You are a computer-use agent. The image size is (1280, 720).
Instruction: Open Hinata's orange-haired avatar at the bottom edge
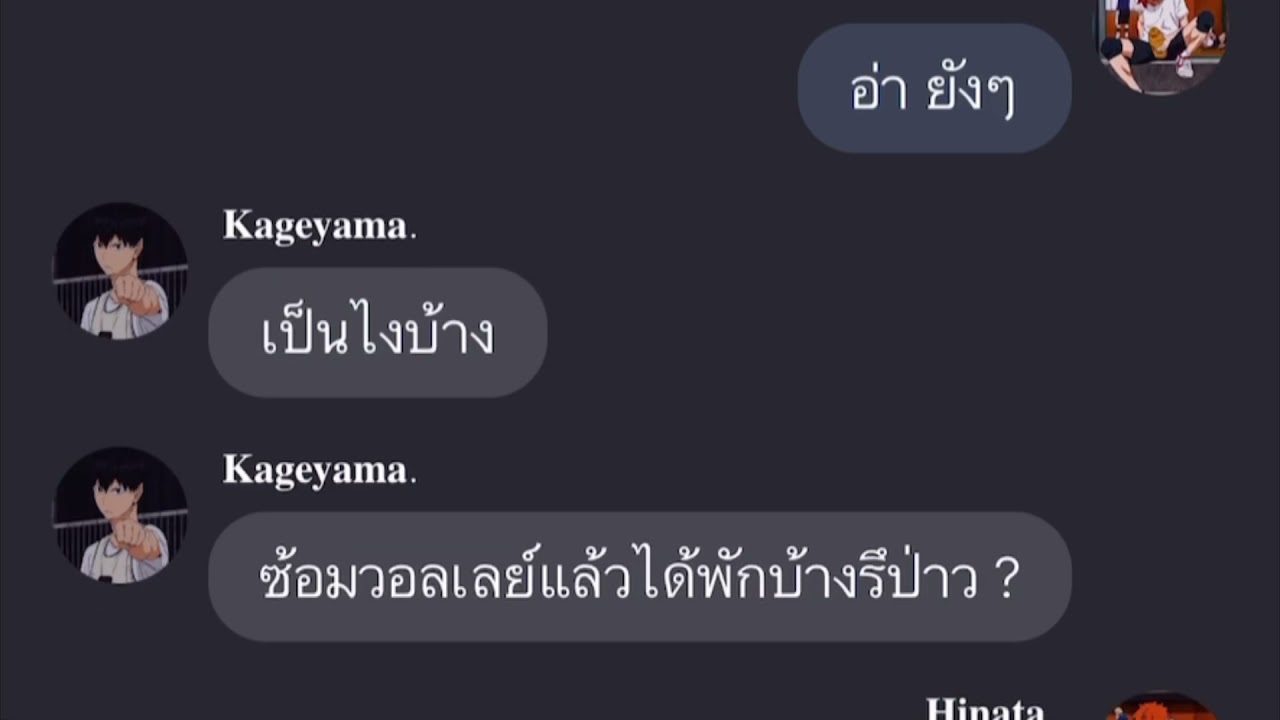tap(1161, 706)
